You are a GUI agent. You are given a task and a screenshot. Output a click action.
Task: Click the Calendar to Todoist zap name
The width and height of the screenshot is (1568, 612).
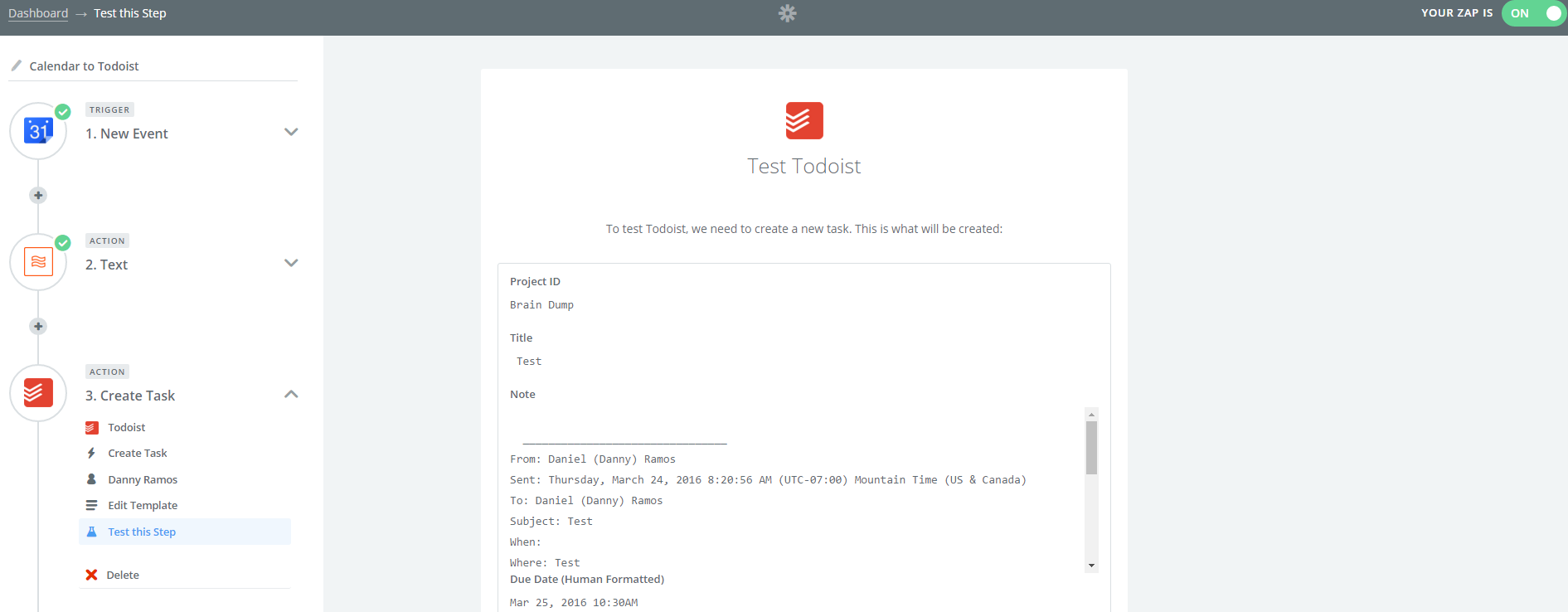pos(85,66)
